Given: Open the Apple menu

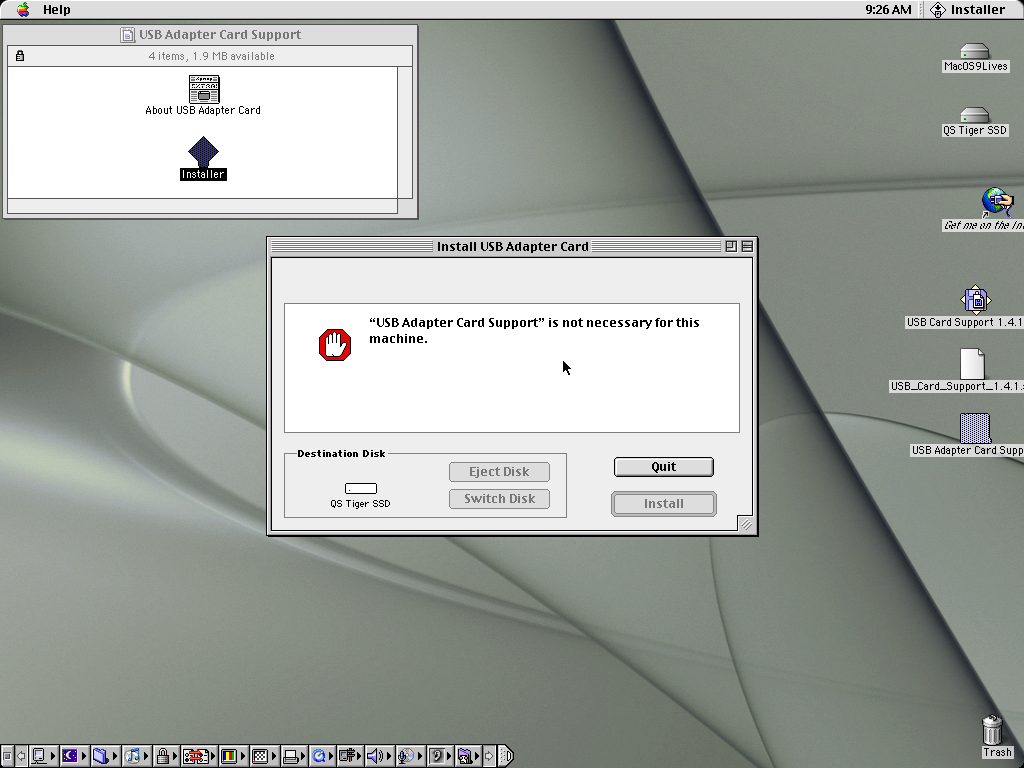Looking at the screenshot, I should (23, 9).
